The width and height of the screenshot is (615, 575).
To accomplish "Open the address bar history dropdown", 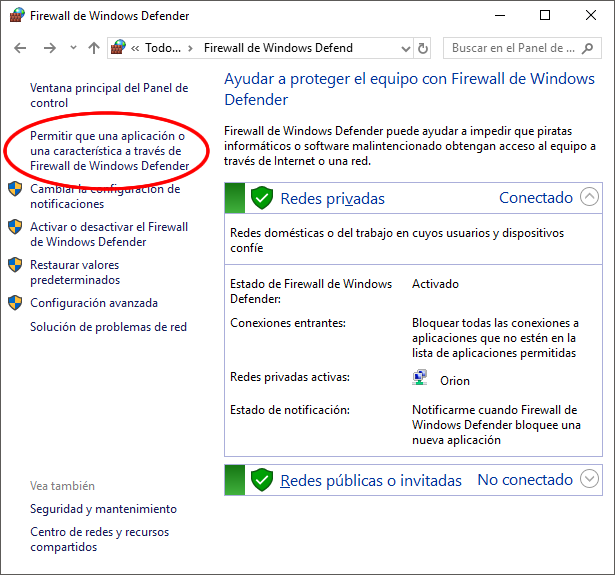I will (x=406, y=48).
